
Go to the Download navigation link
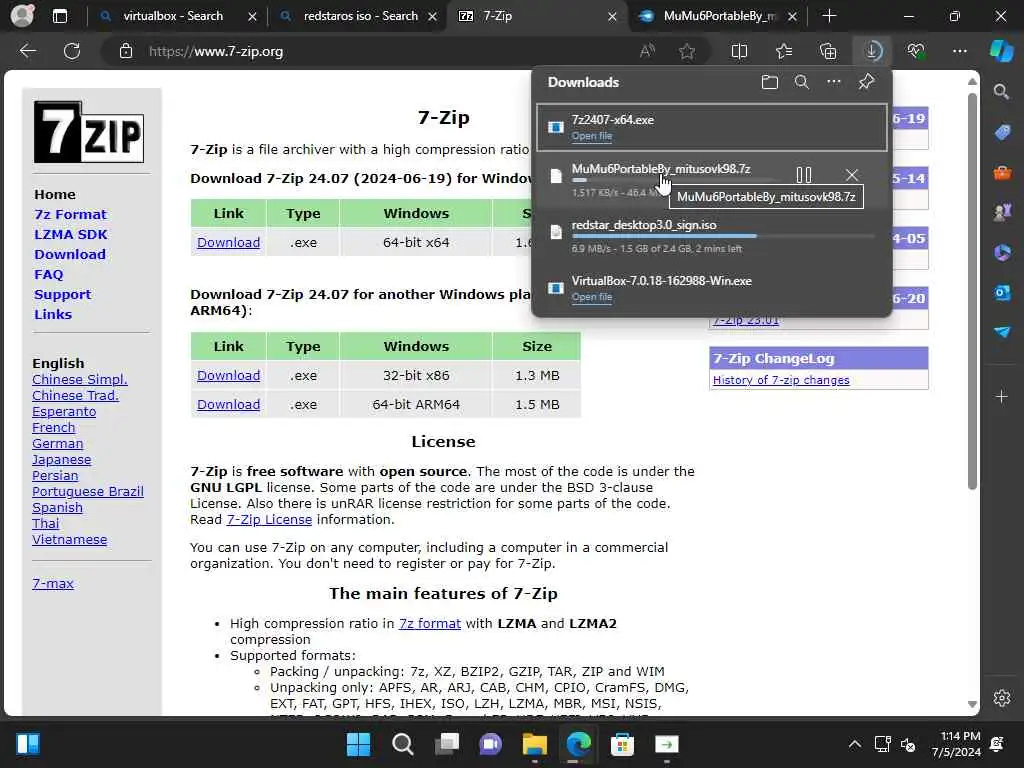click(70, 255)
